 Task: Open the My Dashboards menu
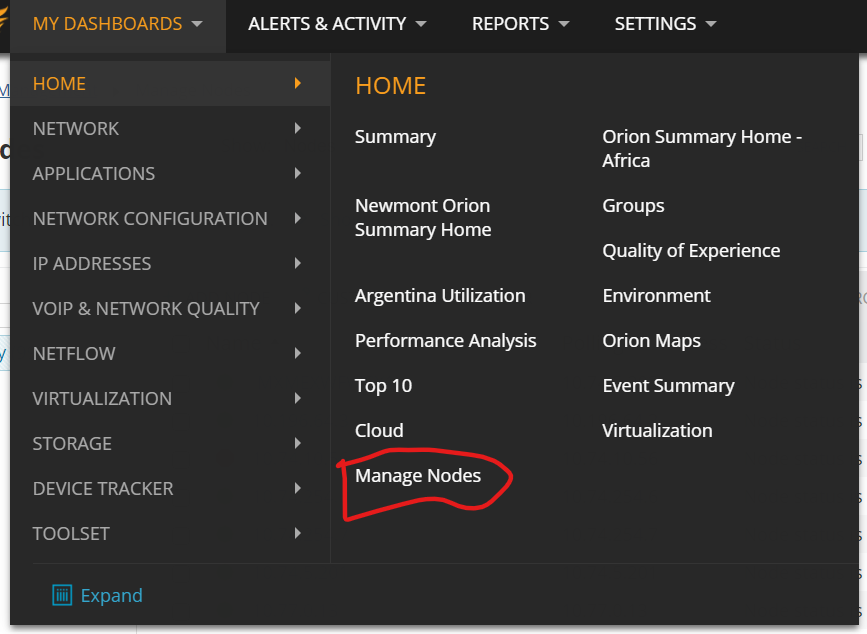click(x=118, y=24)
